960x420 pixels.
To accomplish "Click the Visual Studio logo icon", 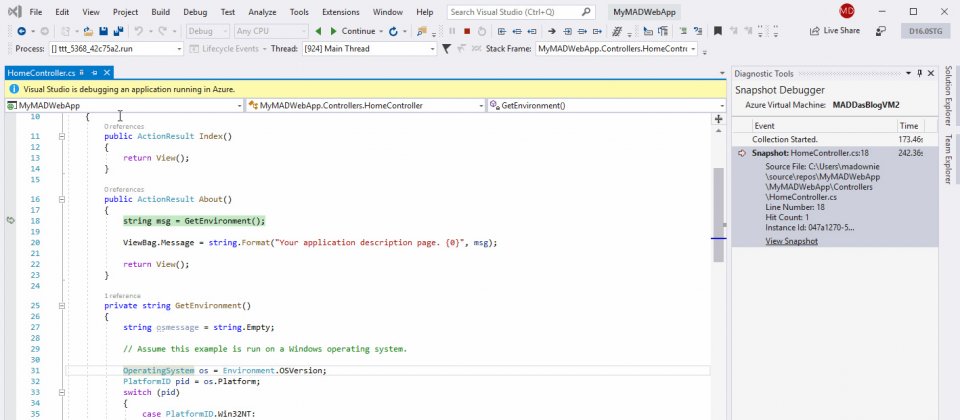I will point(13,12).
